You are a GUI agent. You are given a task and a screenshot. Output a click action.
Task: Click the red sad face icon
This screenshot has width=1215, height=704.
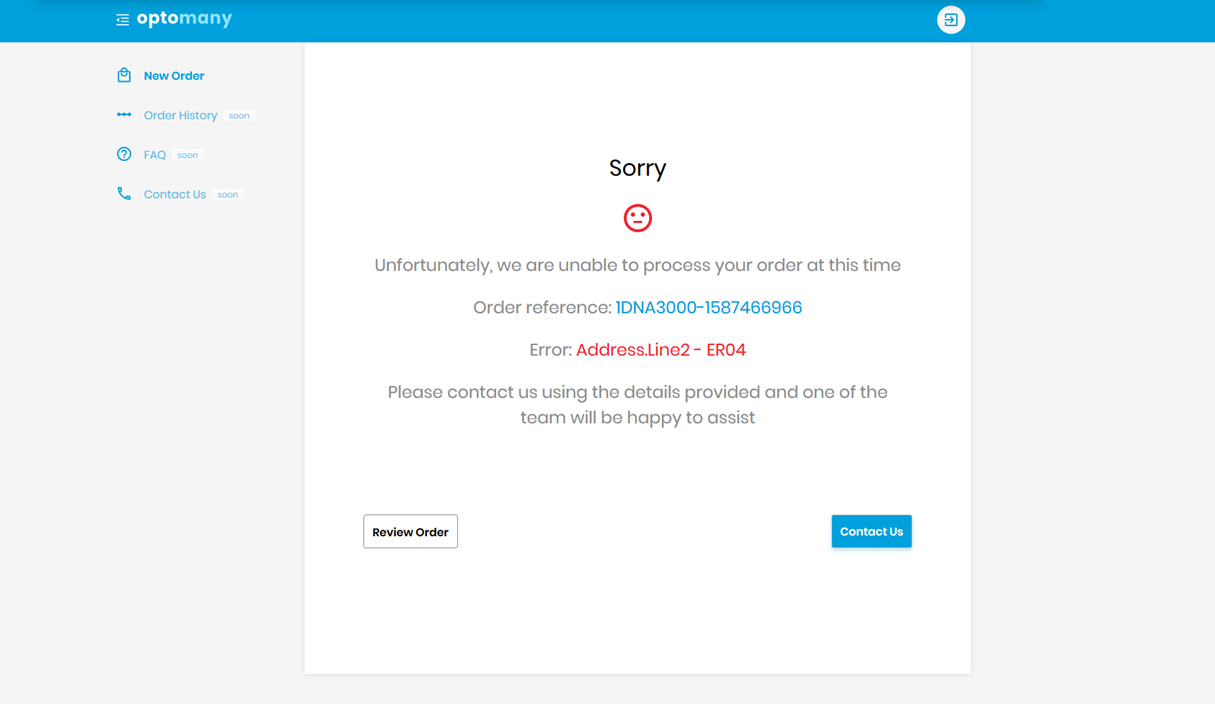pyautogui.click(x=638, y=218)
